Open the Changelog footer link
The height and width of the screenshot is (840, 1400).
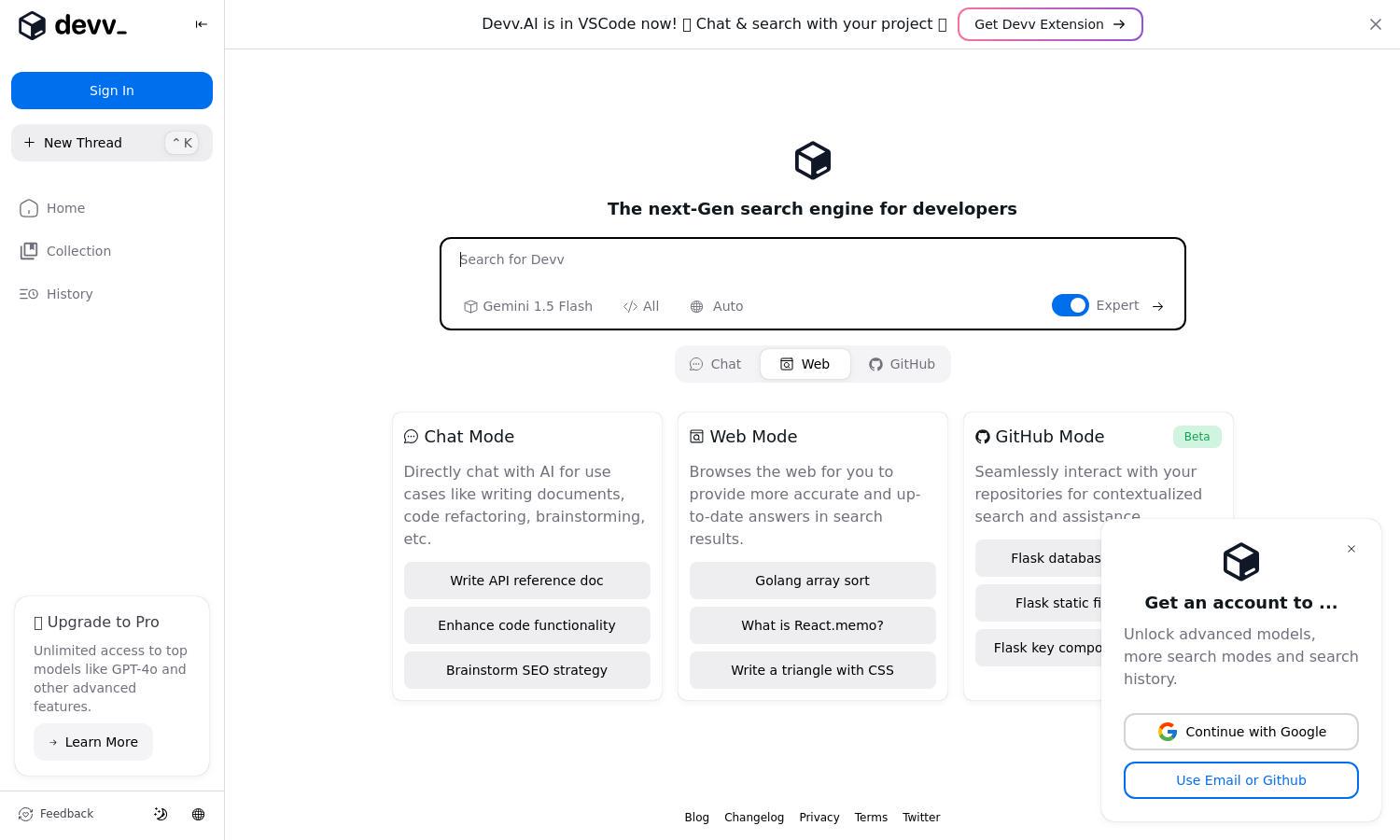(754, 818)
